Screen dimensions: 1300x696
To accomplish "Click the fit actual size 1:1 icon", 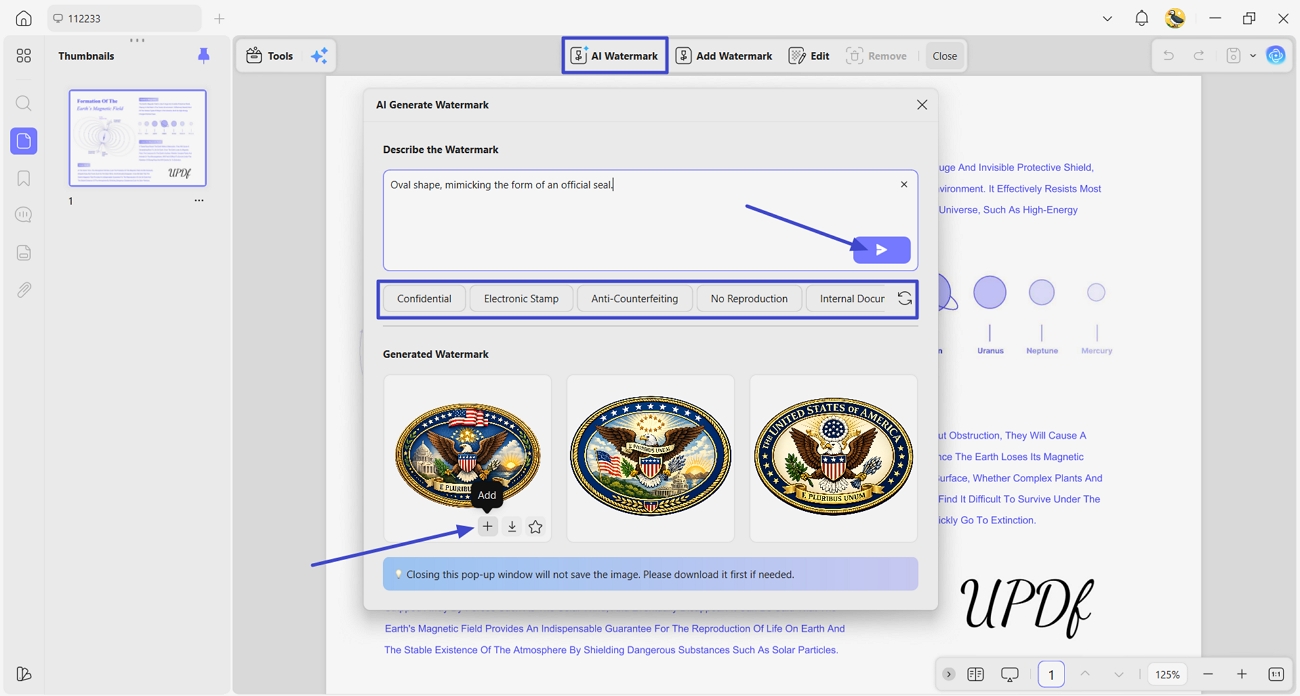I will point(1276,674).
